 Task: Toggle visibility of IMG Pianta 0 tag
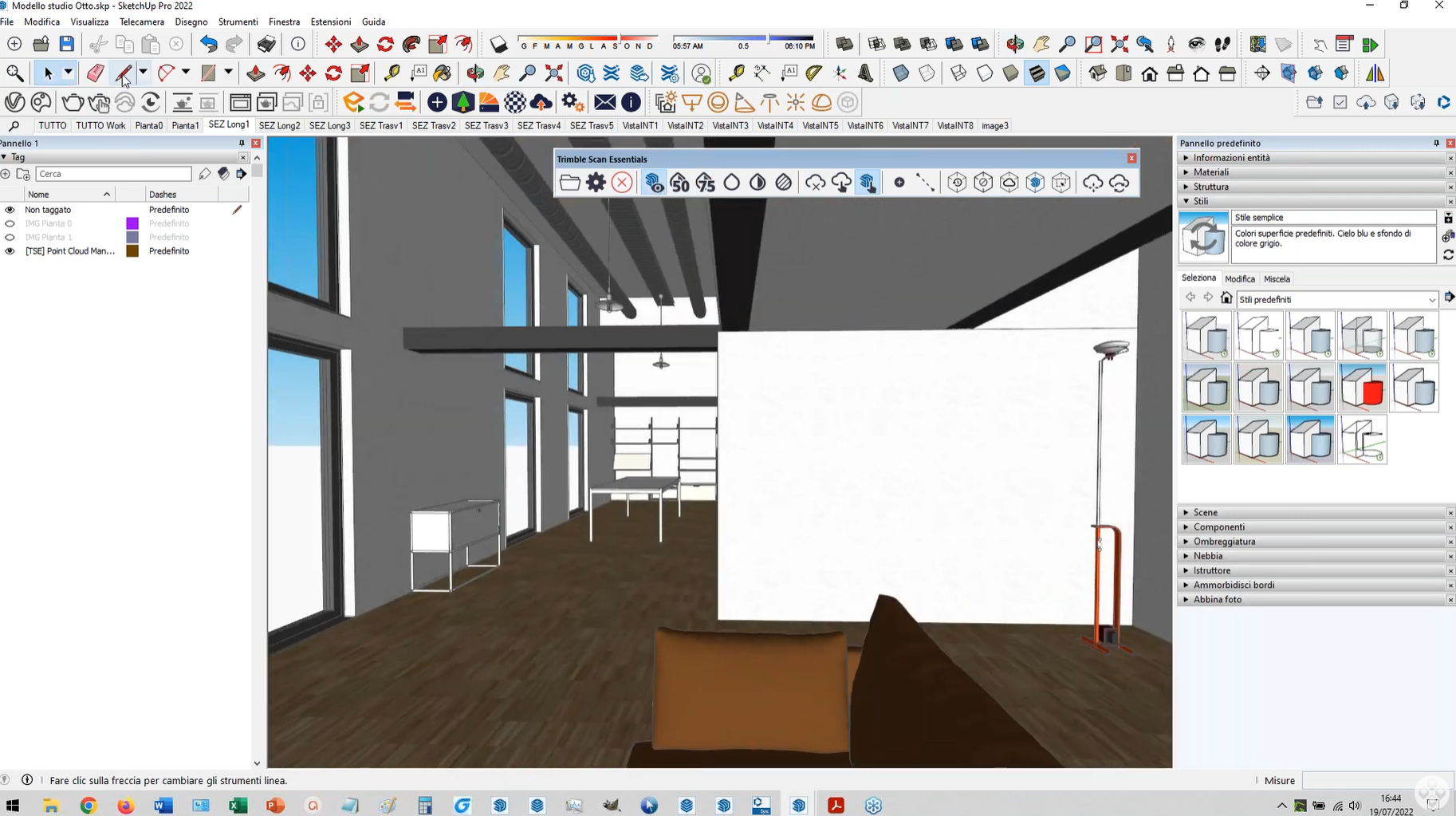coord(10,223)
